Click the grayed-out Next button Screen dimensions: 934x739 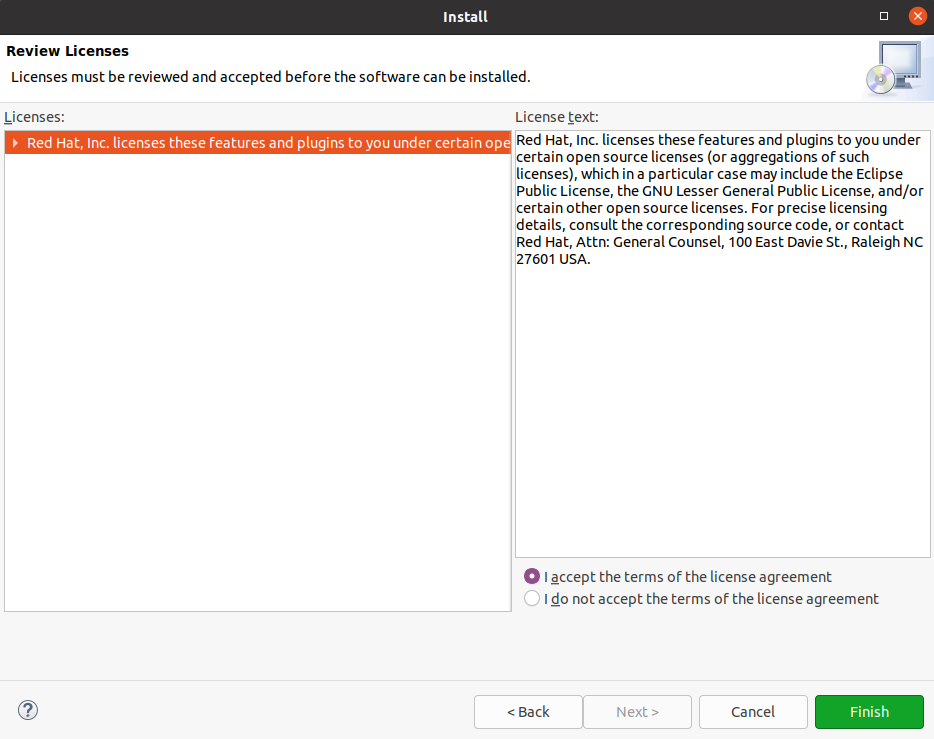[x=637, y=712]
